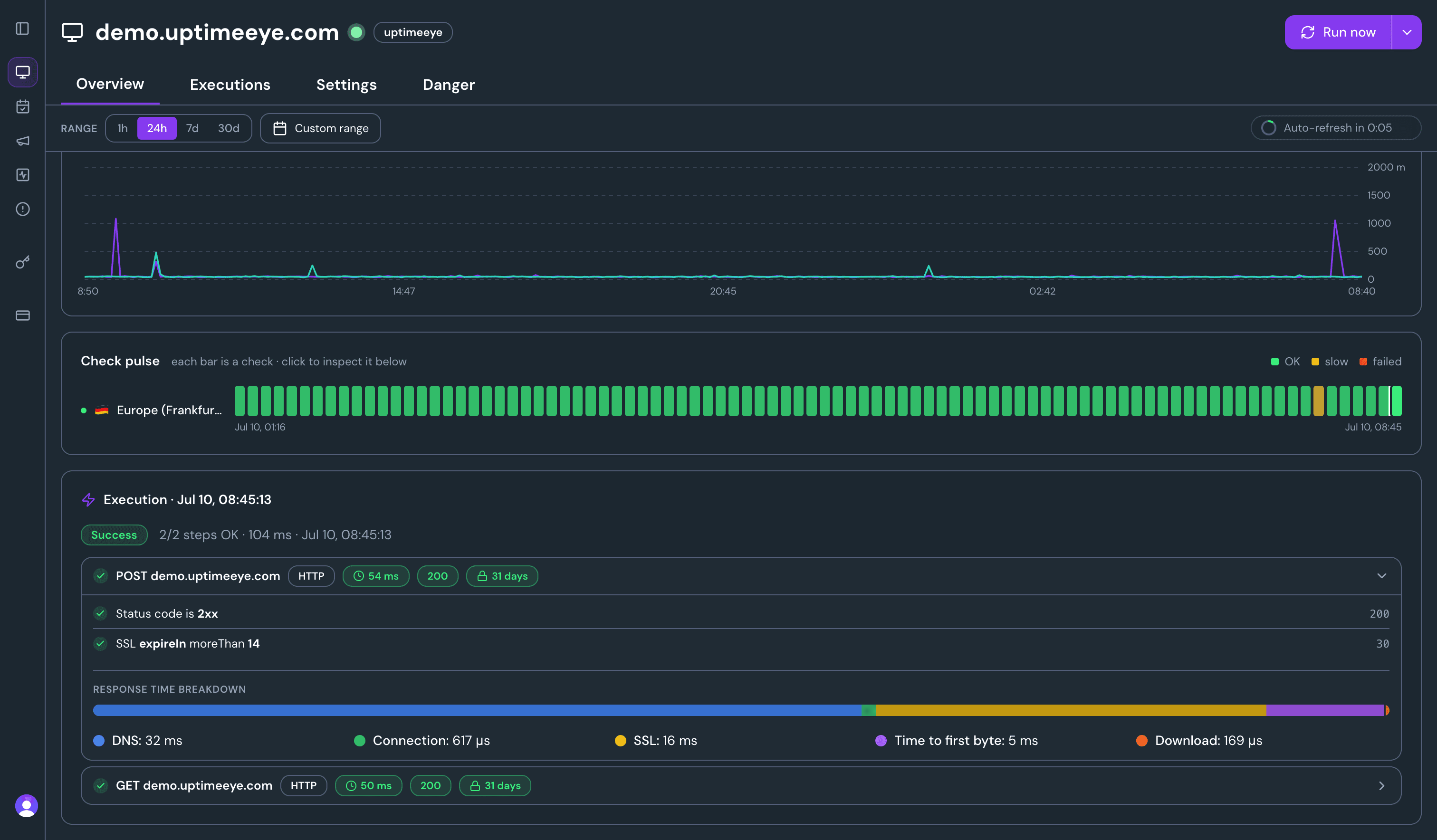Toggle the OK legend filter
1437x840 pixels.
pyautogui.click(x=1285, y=362)
